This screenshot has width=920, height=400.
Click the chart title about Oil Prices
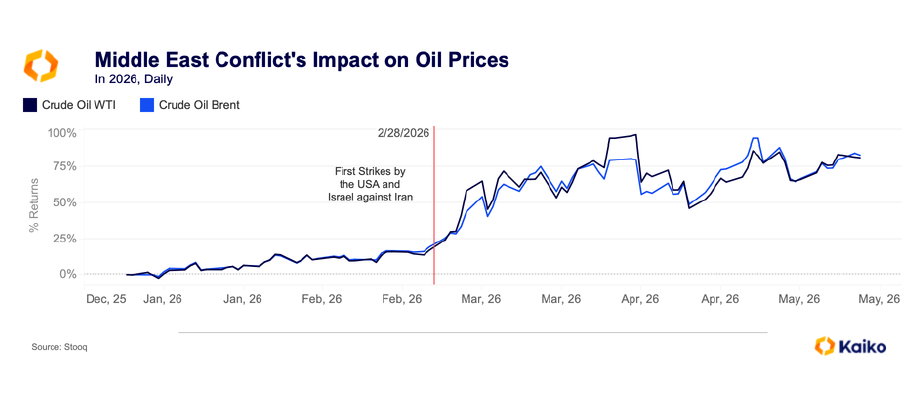[x=302, y=60]
